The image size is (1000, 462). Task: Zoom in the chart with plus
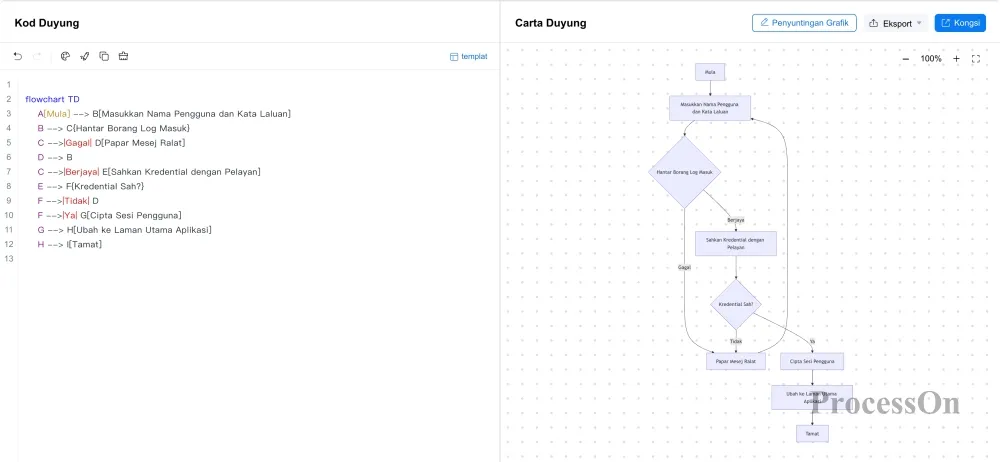tap(956, 59)
